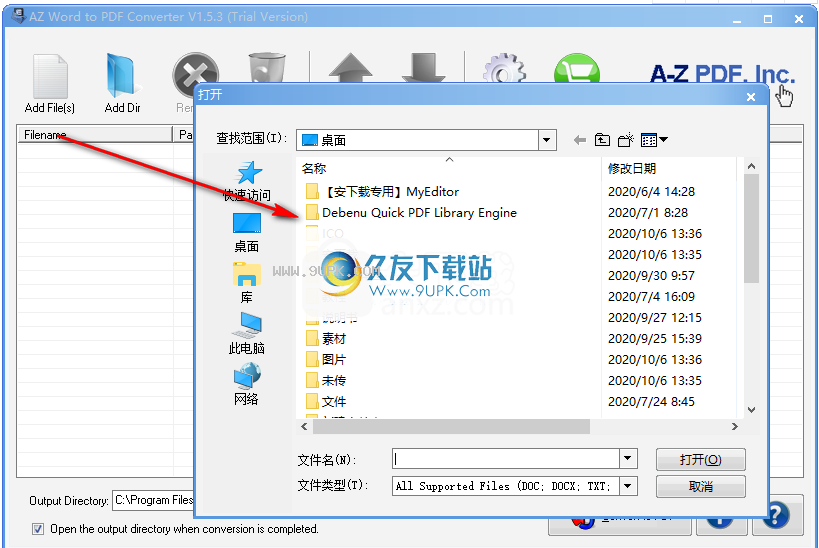Click in the file name input field
The height and width of the screenshot is (548, 819).
pyautogui.click(x=506, y=459)
